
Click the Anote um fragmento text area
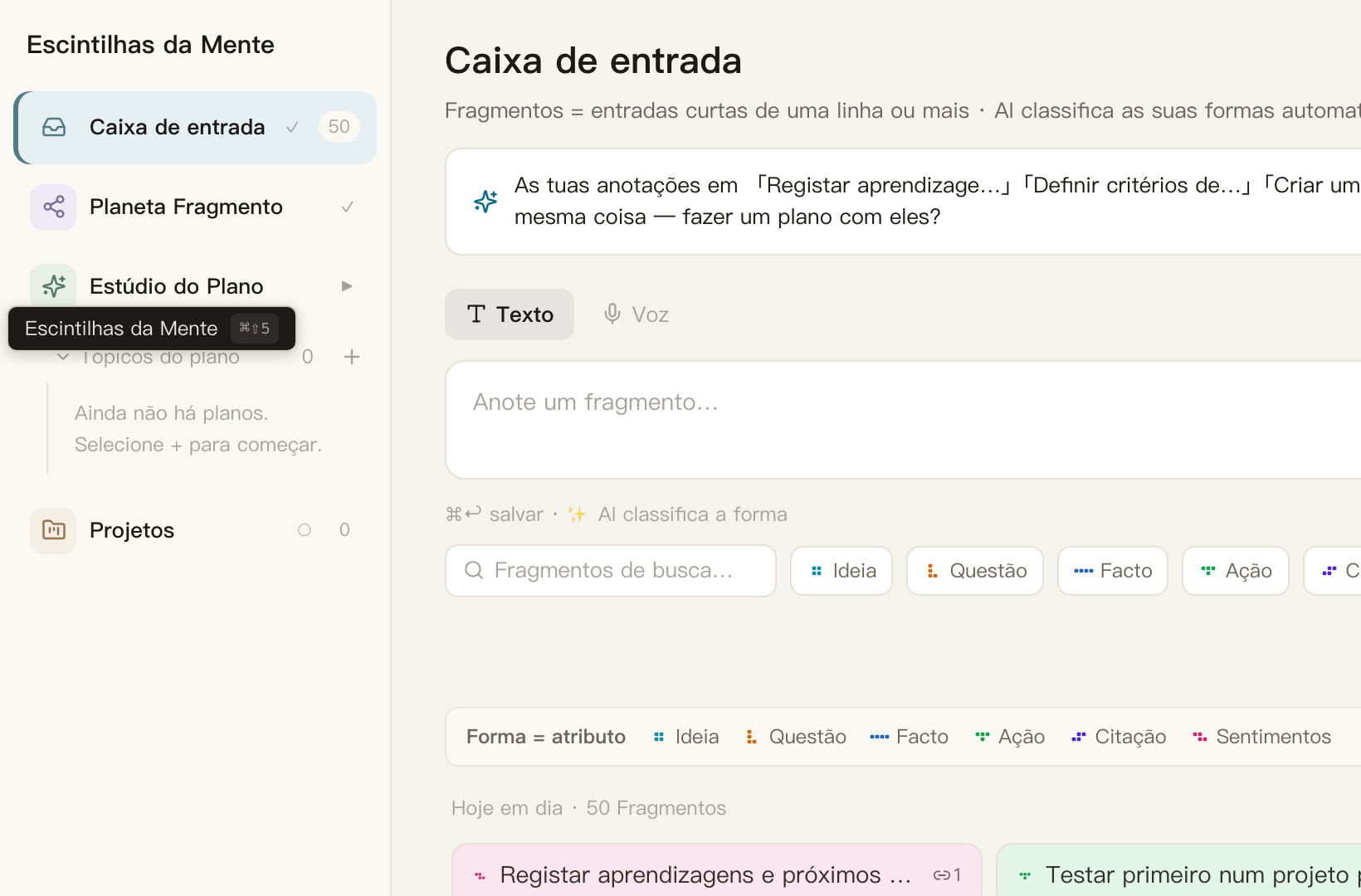click(x=903, y=420)
